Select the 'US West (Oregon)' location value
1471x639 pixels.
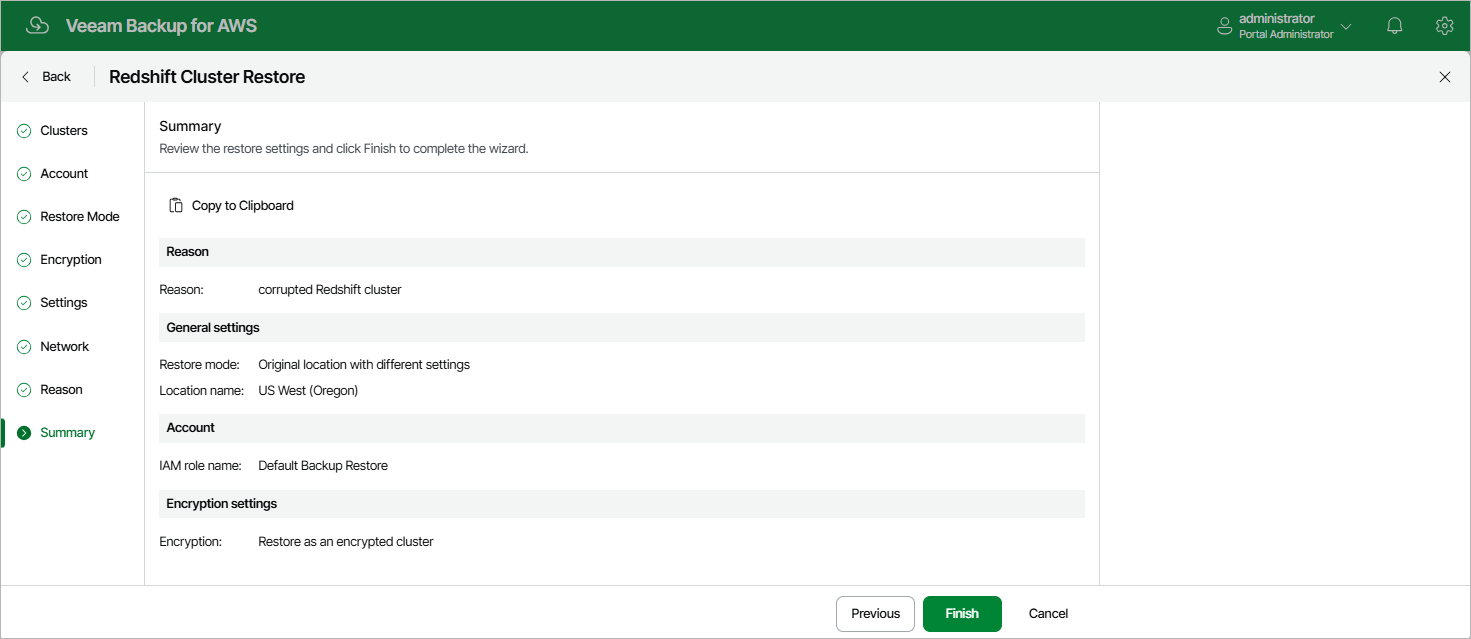(308, 391)
